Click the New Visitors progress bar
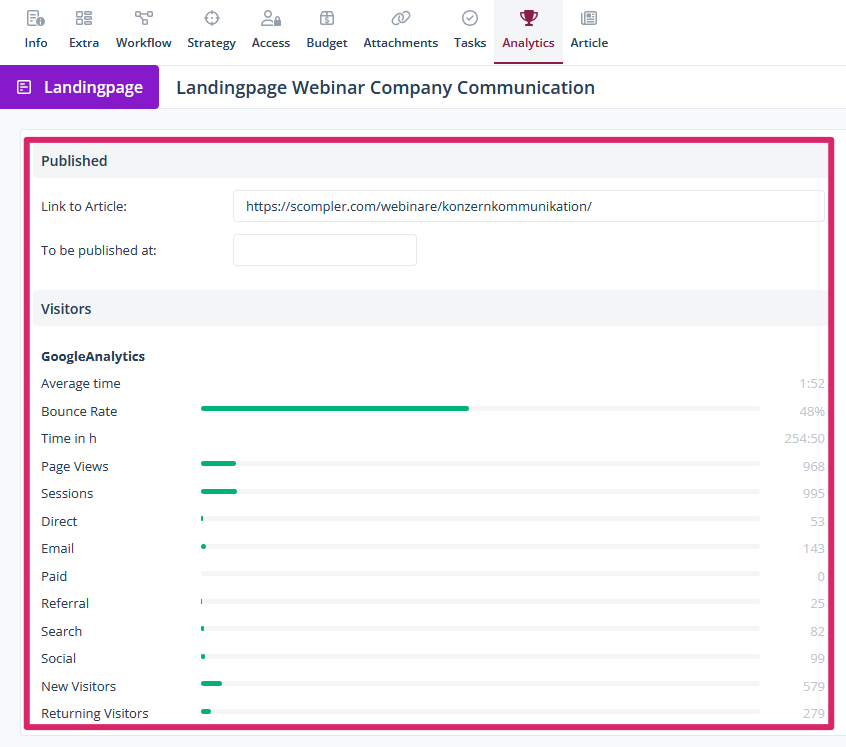The height and width of the screenshot is (747, 846). point(480,683)
